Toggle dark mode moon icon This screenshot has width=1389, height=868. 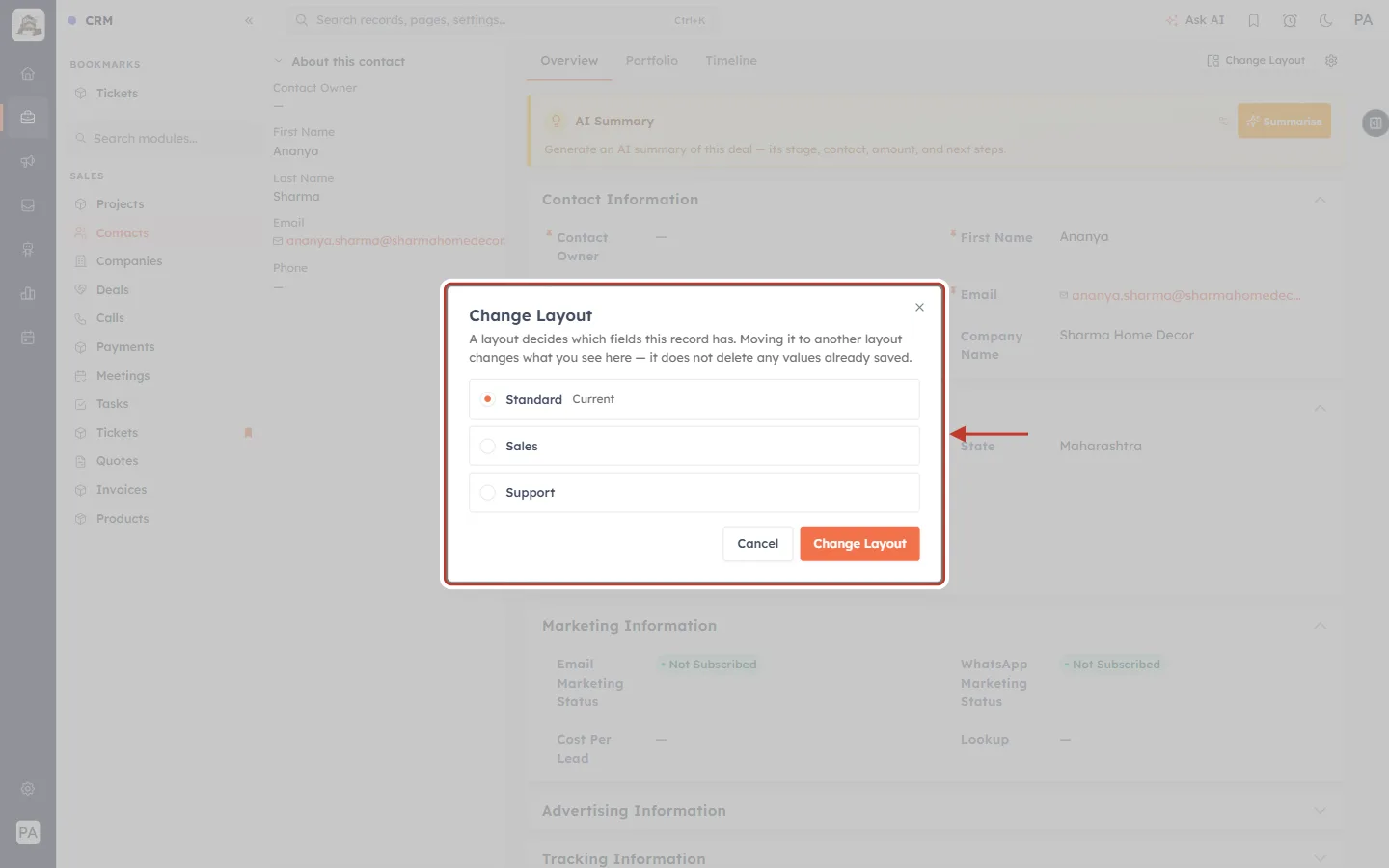pyautogui.click(x=1326, y=20)
